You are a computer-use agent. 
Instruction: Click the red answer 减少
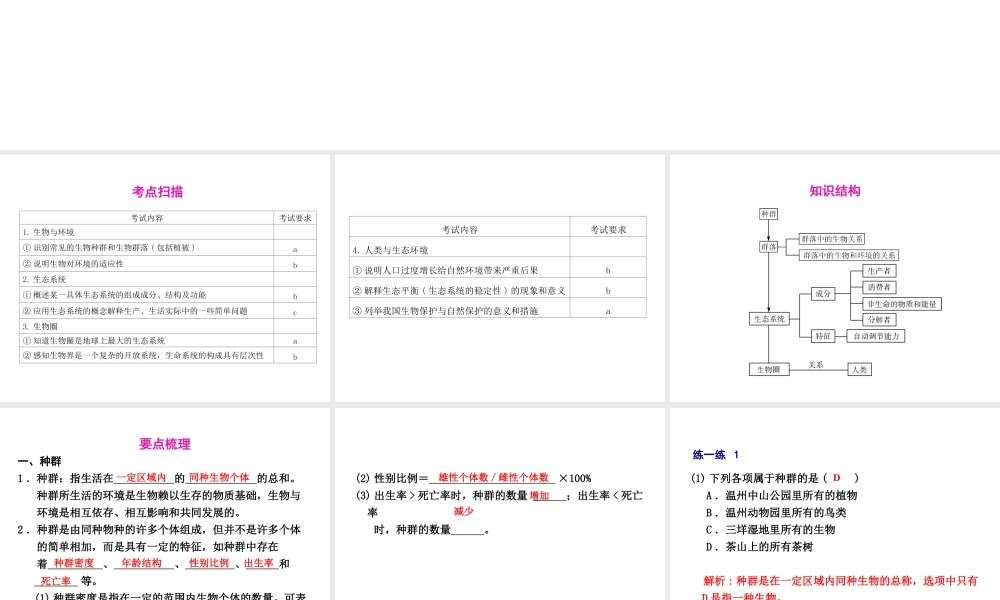click(464, 511)
